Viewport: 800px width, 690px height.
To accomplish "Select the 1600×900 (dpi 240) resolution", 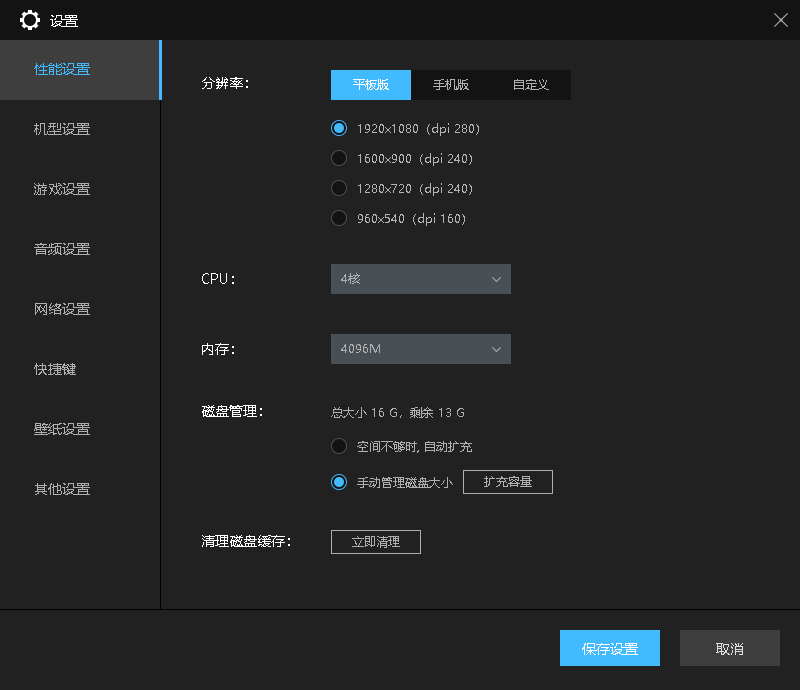I will click(339, 158).
